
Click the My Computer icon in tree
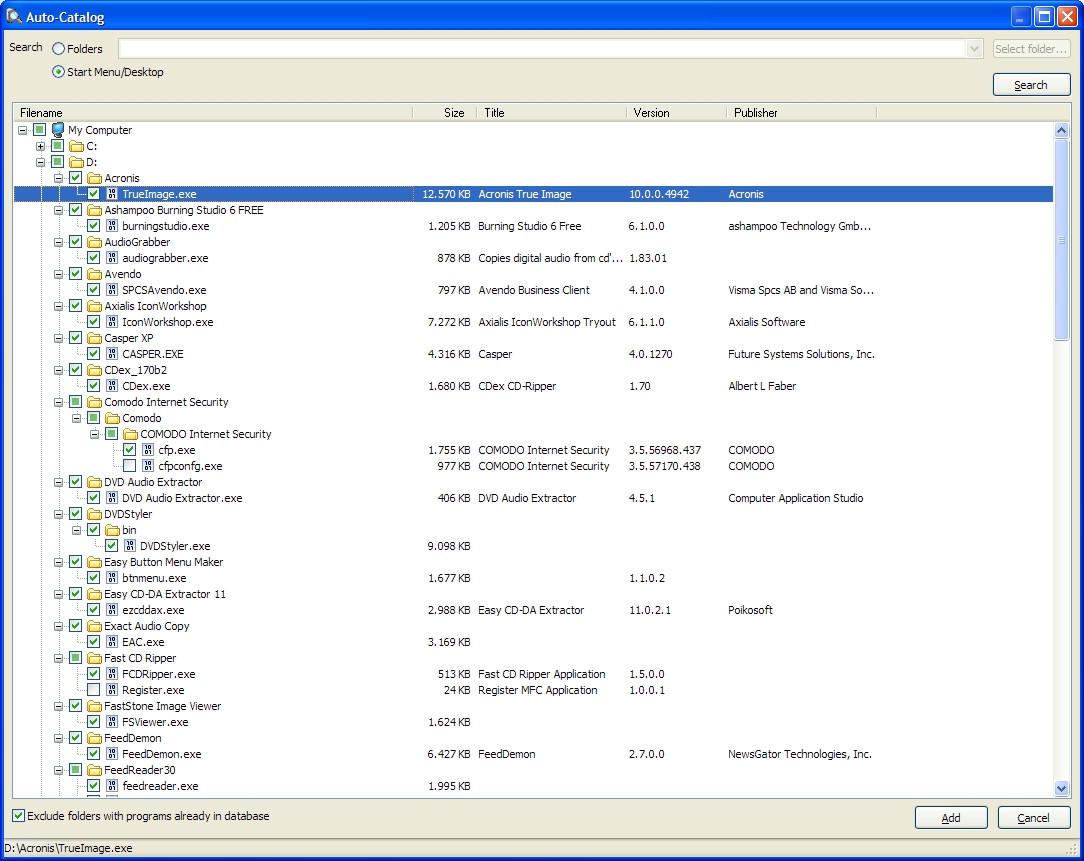(x=58, y=130)
